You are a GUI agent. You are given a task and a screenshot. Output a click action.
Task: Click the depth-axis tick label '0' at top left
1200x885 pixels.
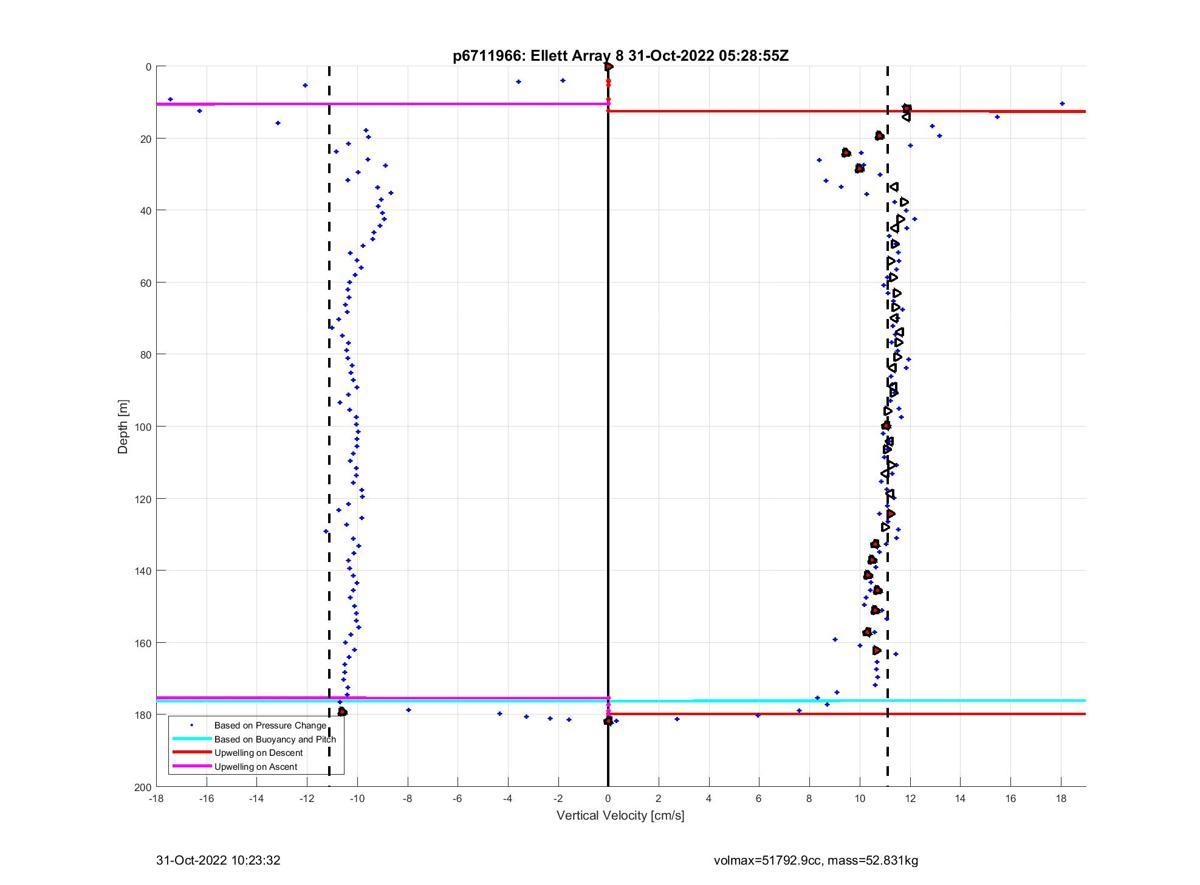[x=148, y=67]
